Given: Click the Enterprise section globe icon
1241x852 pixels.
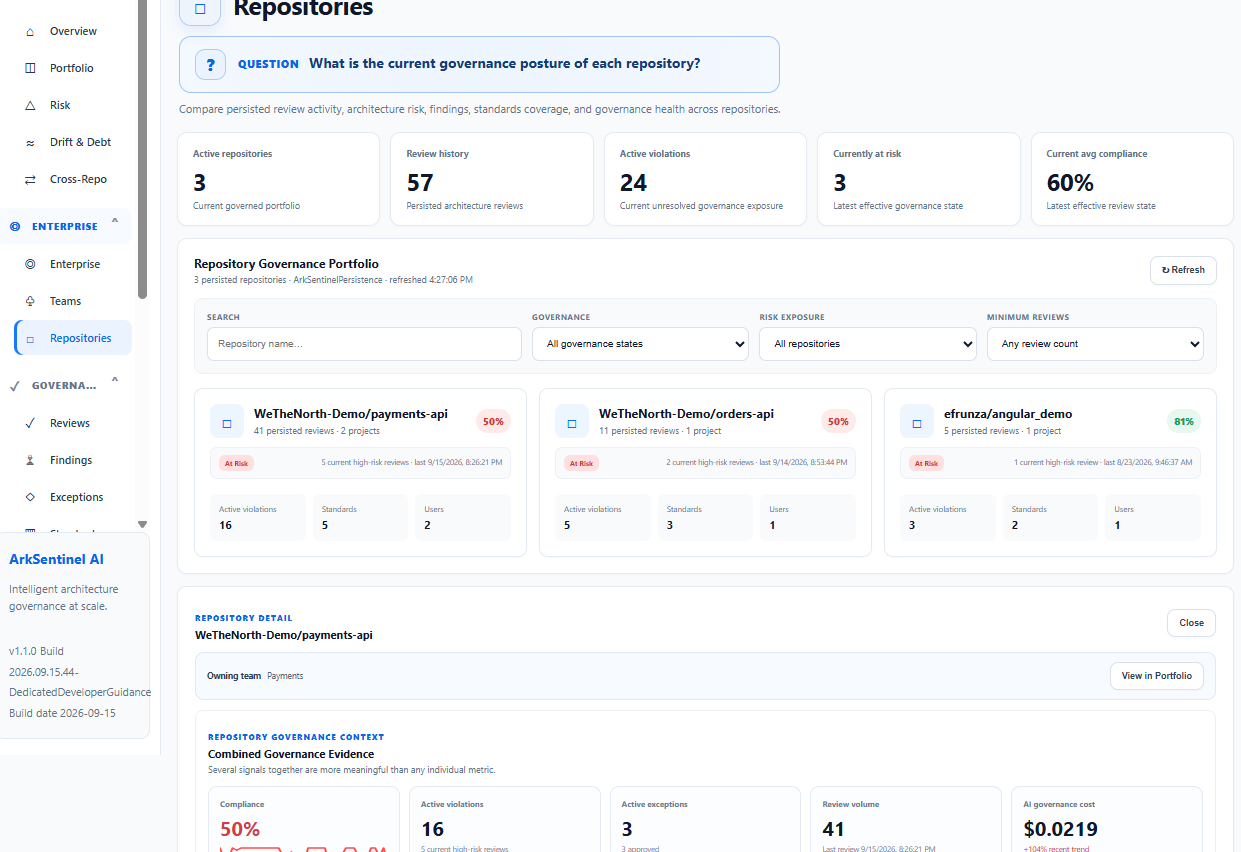Looking at the screenshot, I should tap(15, 226).
